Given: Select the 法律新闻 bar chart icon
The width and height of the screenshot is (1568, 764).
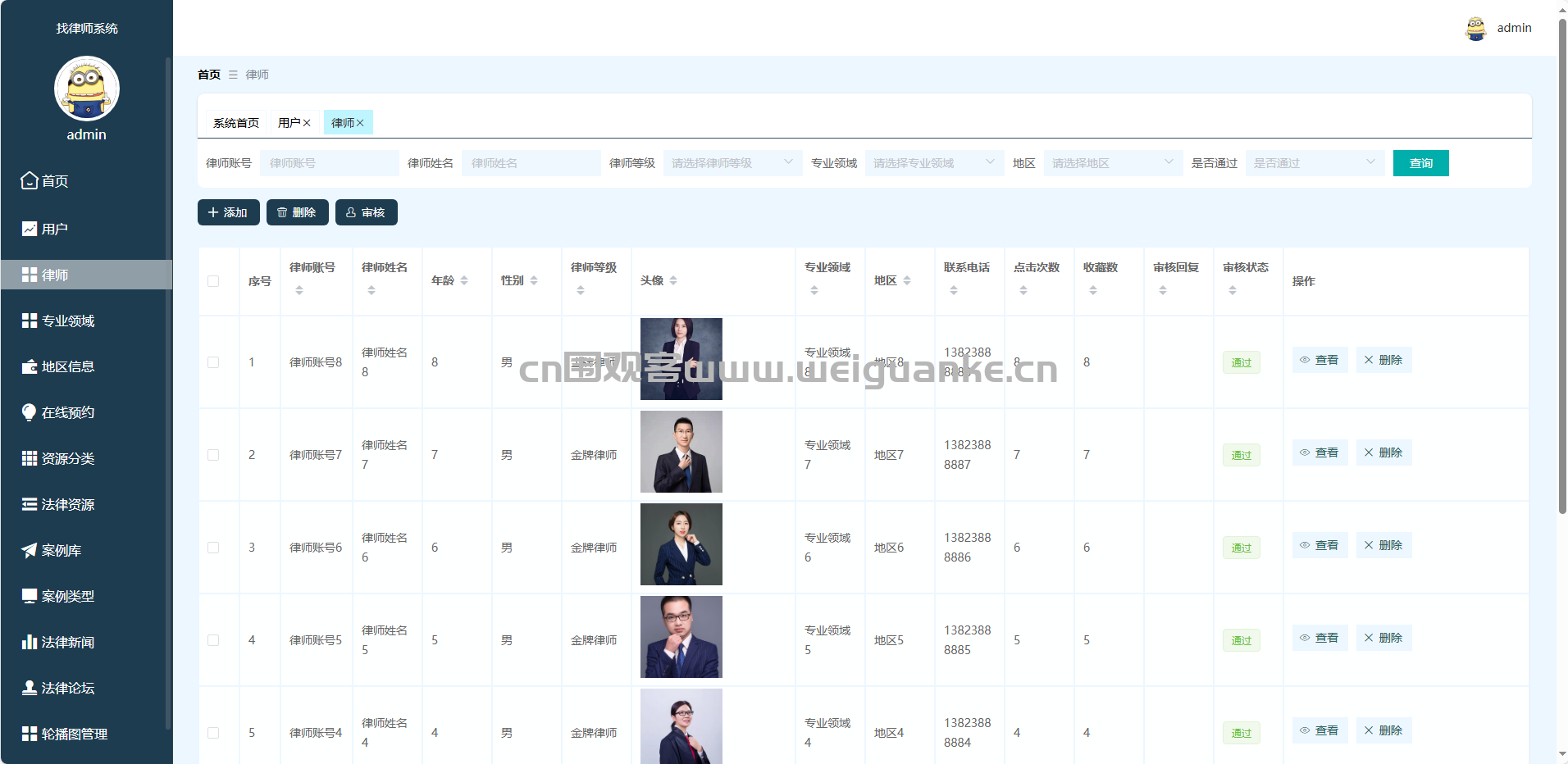Looking at the screenshot, I should point(30,642).
